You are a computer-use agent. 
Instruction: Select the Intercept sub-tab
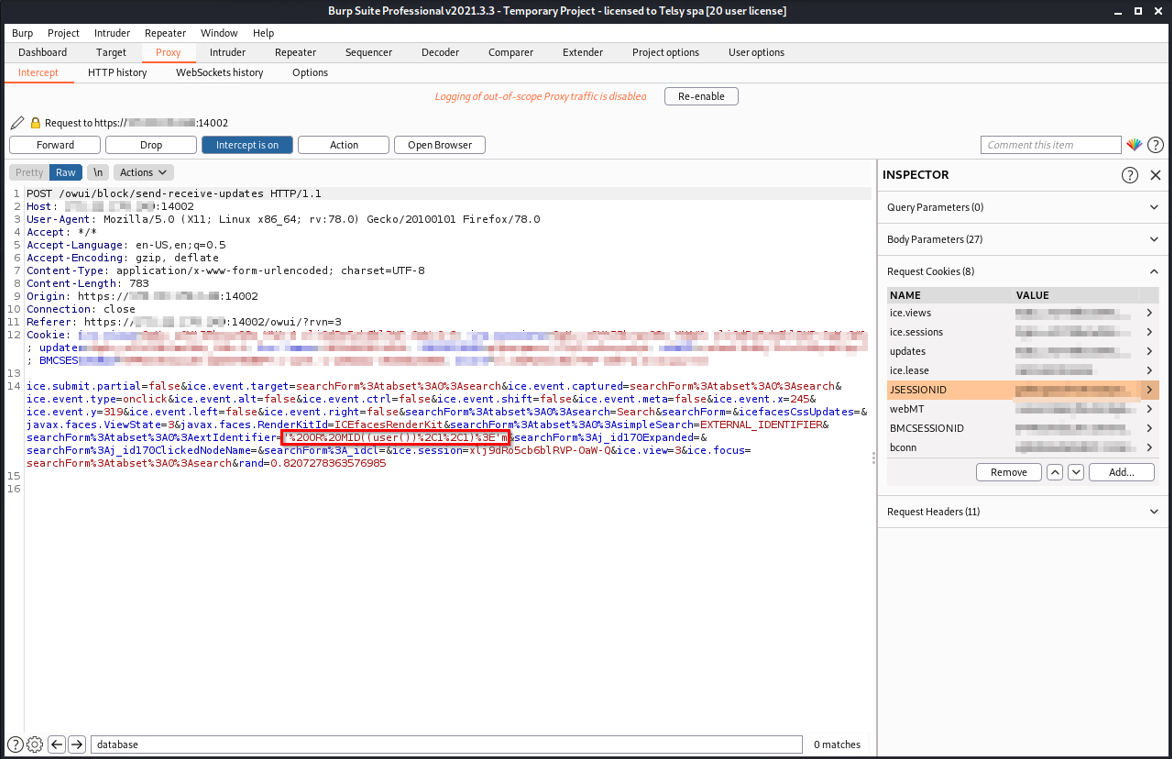pyautogui.click(x=38, y=73)
